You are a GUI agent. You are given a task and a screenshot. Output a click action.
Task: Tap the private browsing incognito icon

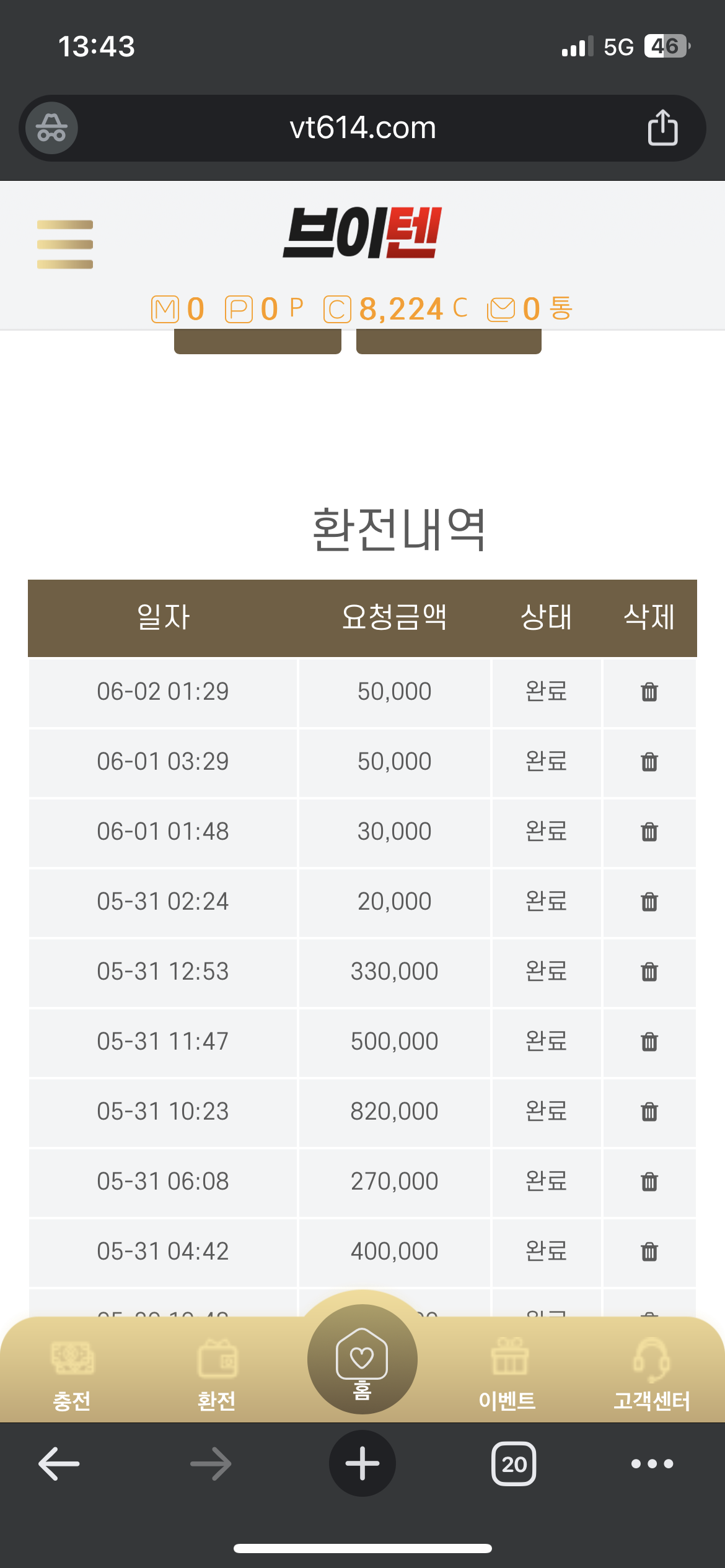point(51,128)
